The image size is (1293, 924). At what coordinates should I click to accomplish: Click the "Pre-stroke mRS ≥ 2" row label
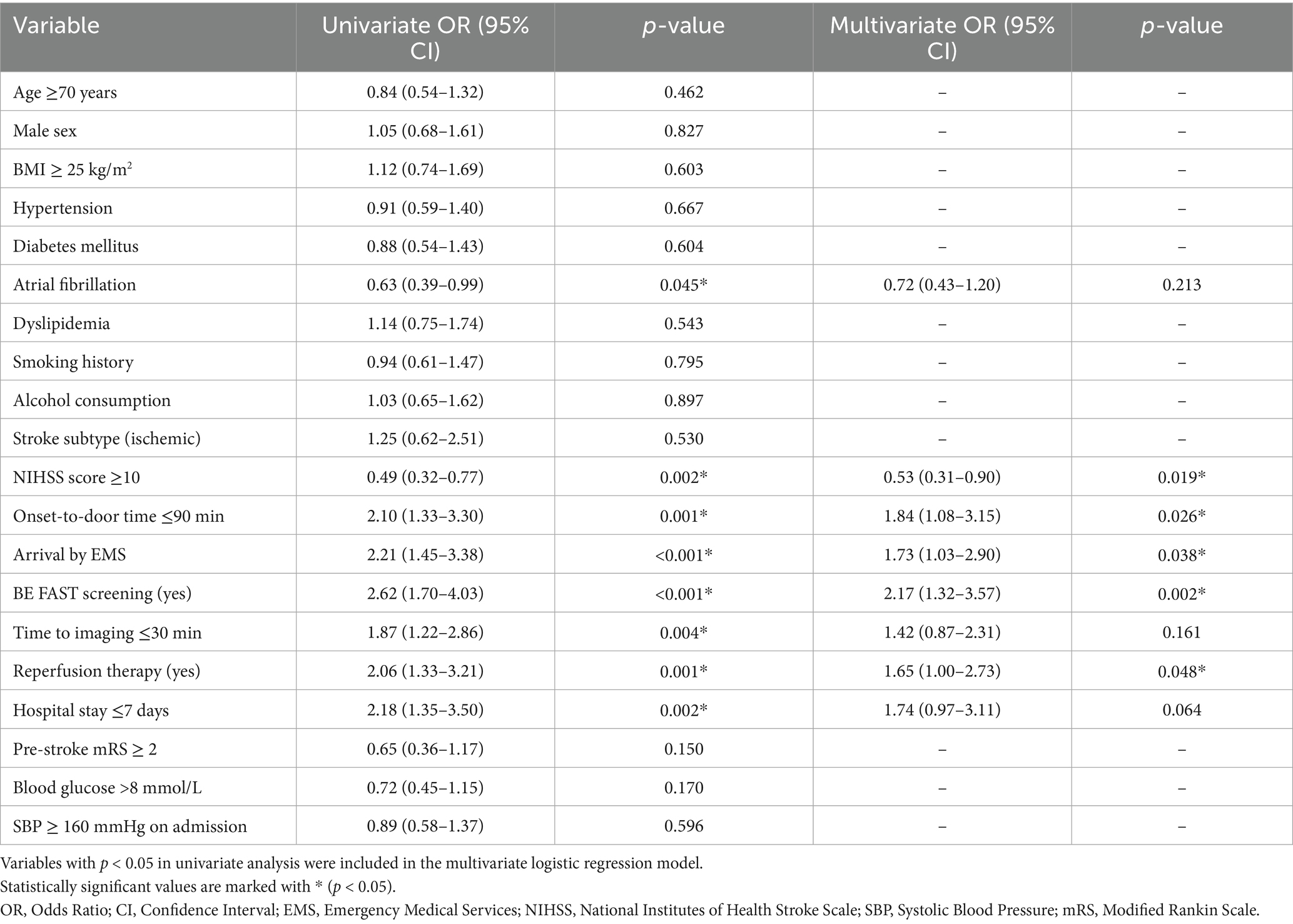click(84, 749)
